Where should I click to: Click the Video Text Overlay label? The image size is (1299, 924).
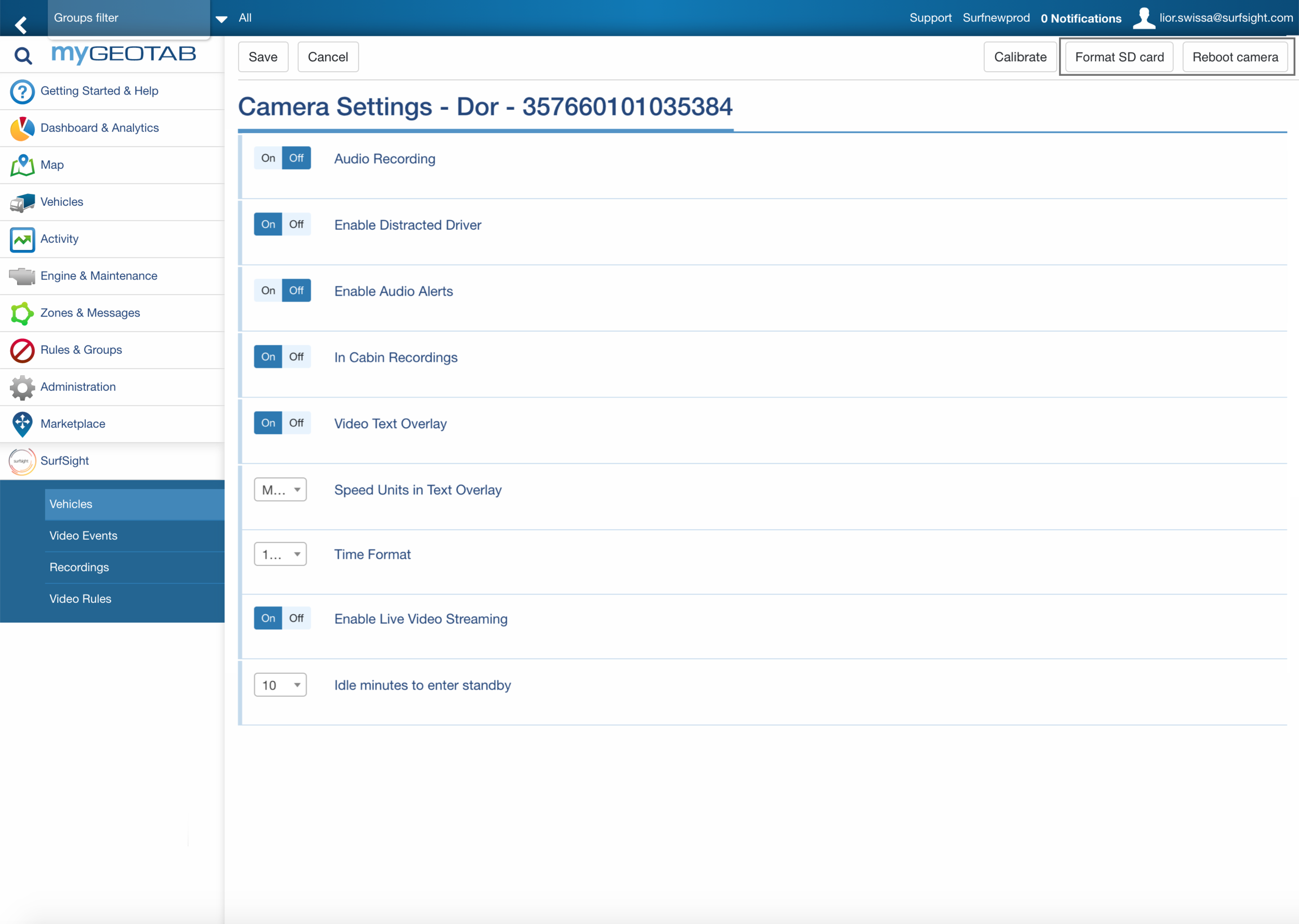tap(391, 424)
